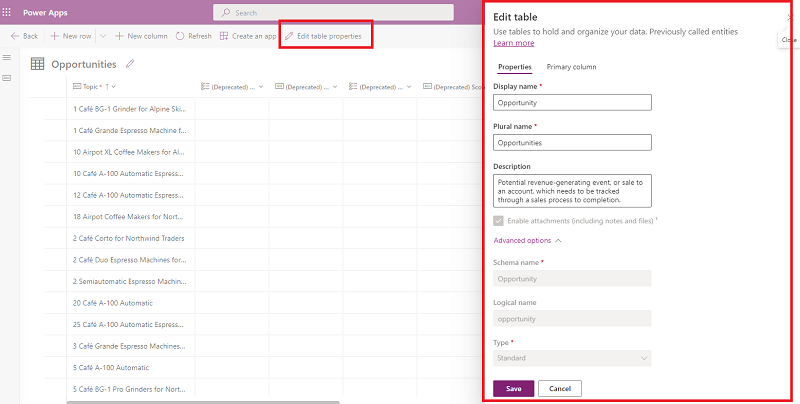800x404 pixels.
Task: Go Back using the toolbar arrow
Action: point(24,36)
